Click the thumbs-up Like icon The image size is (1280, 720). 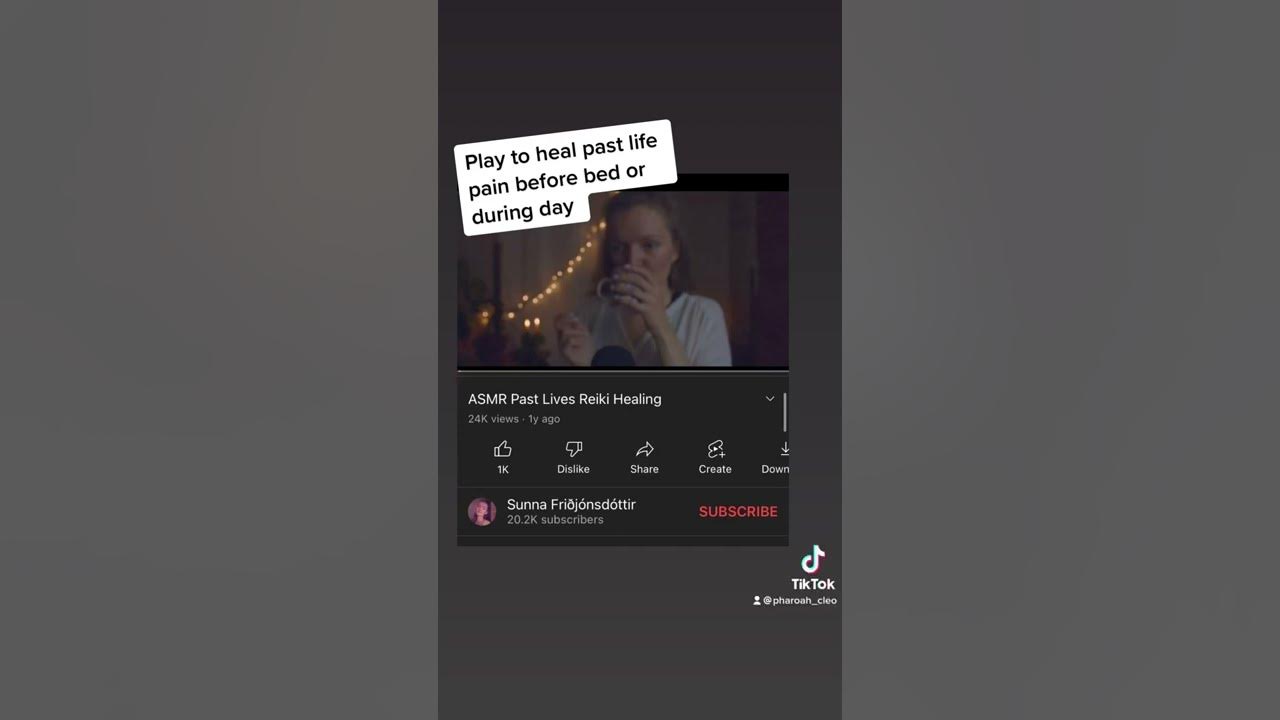503,449
